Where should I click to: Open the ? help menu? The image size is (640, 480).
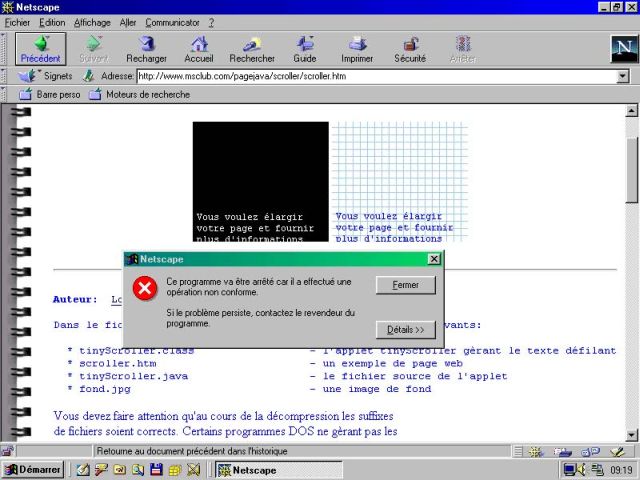211,22
